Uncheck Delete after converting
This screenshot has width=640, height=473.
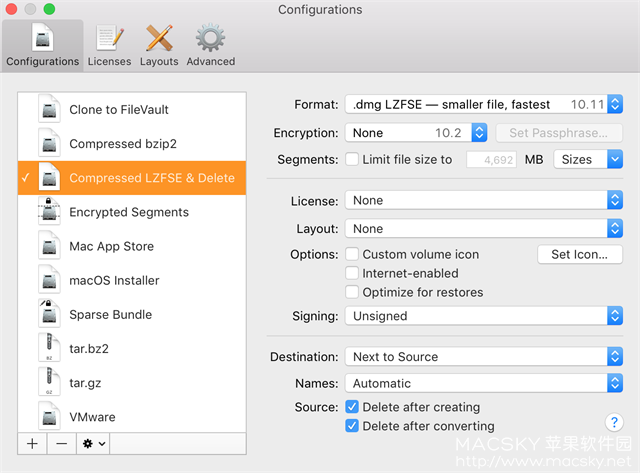click(x=352, y=426)
